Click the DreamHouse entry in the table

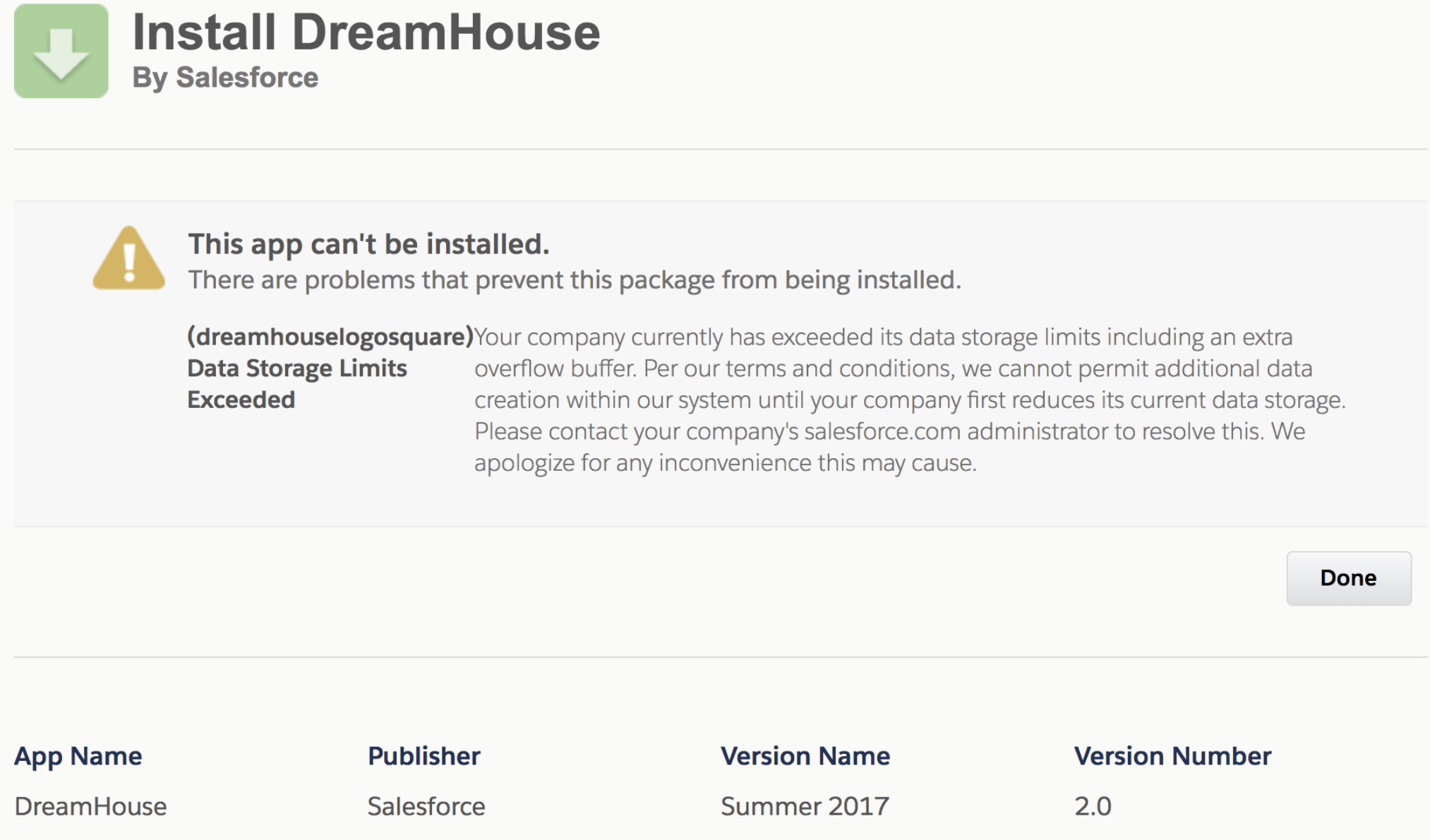[x=92, y=805]
